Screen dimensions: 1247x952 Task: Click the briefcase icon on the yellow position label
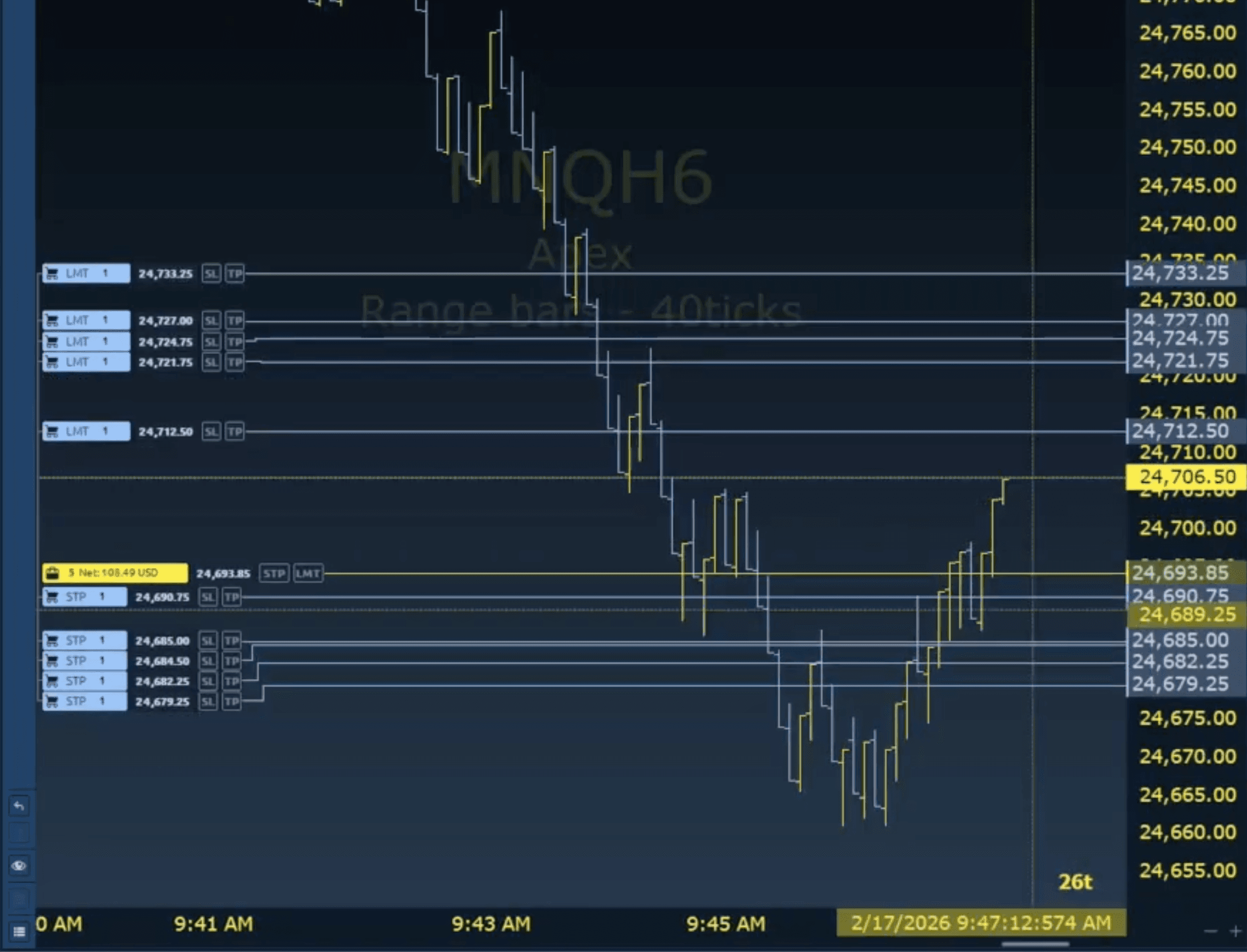(53, 573)
